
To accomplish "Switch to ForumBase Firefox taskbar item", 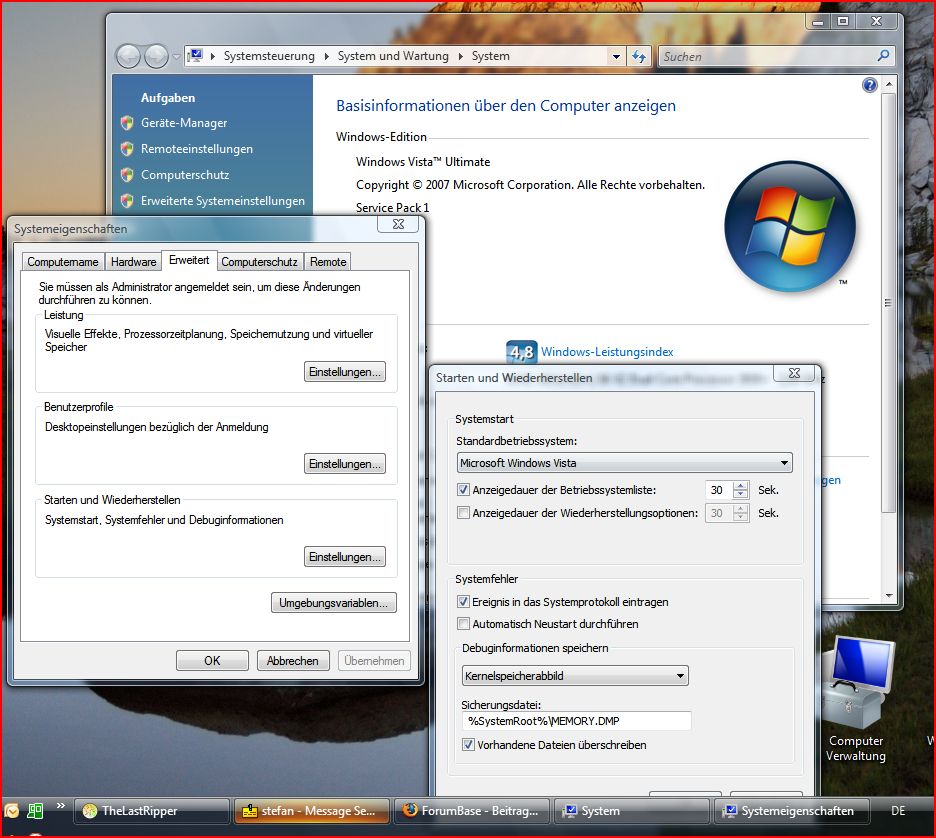I will [x=472, y=811].
